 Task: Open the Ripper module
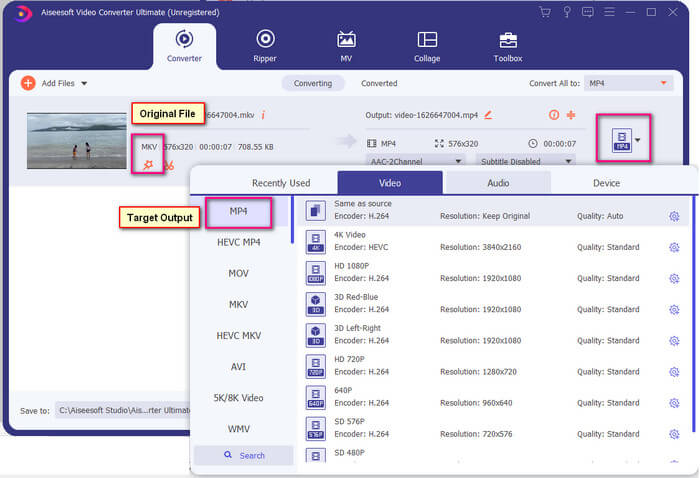pos(265,45)
